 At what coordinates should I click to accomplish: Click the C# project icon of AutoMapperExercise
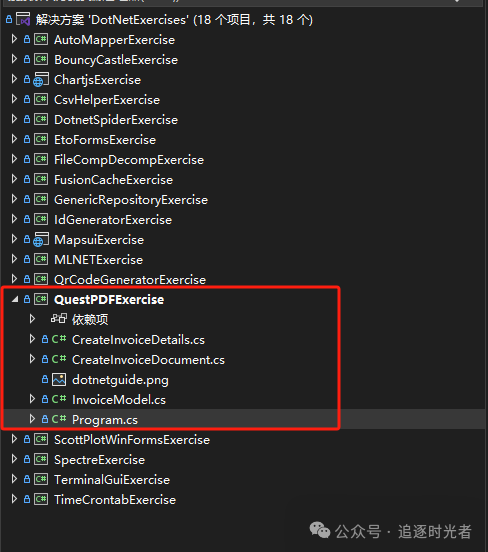41,39
